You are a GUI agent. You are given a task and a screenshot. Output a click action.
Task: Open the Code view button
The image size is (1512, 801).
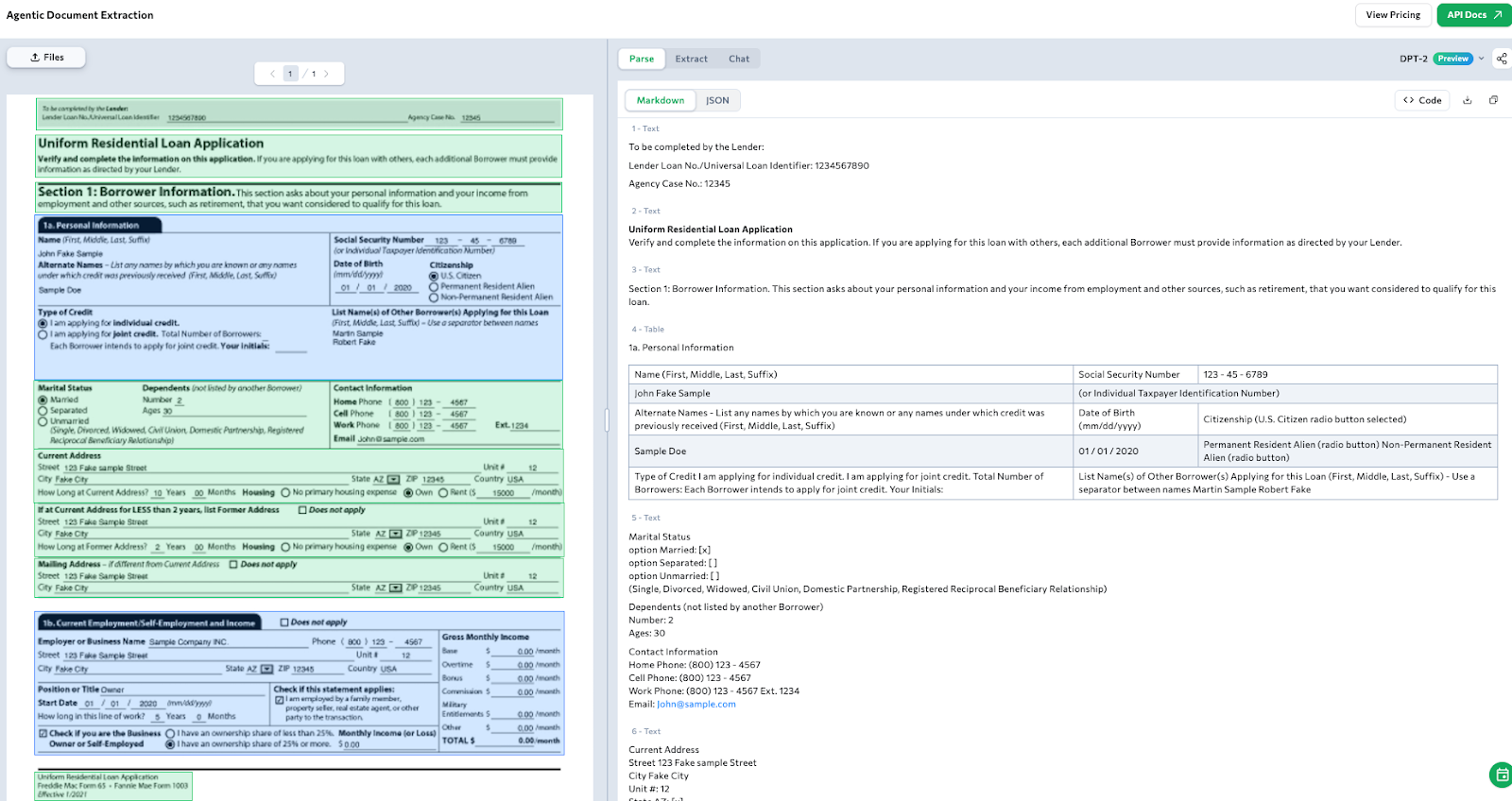pyautogui.click(x=1422, y=100)
